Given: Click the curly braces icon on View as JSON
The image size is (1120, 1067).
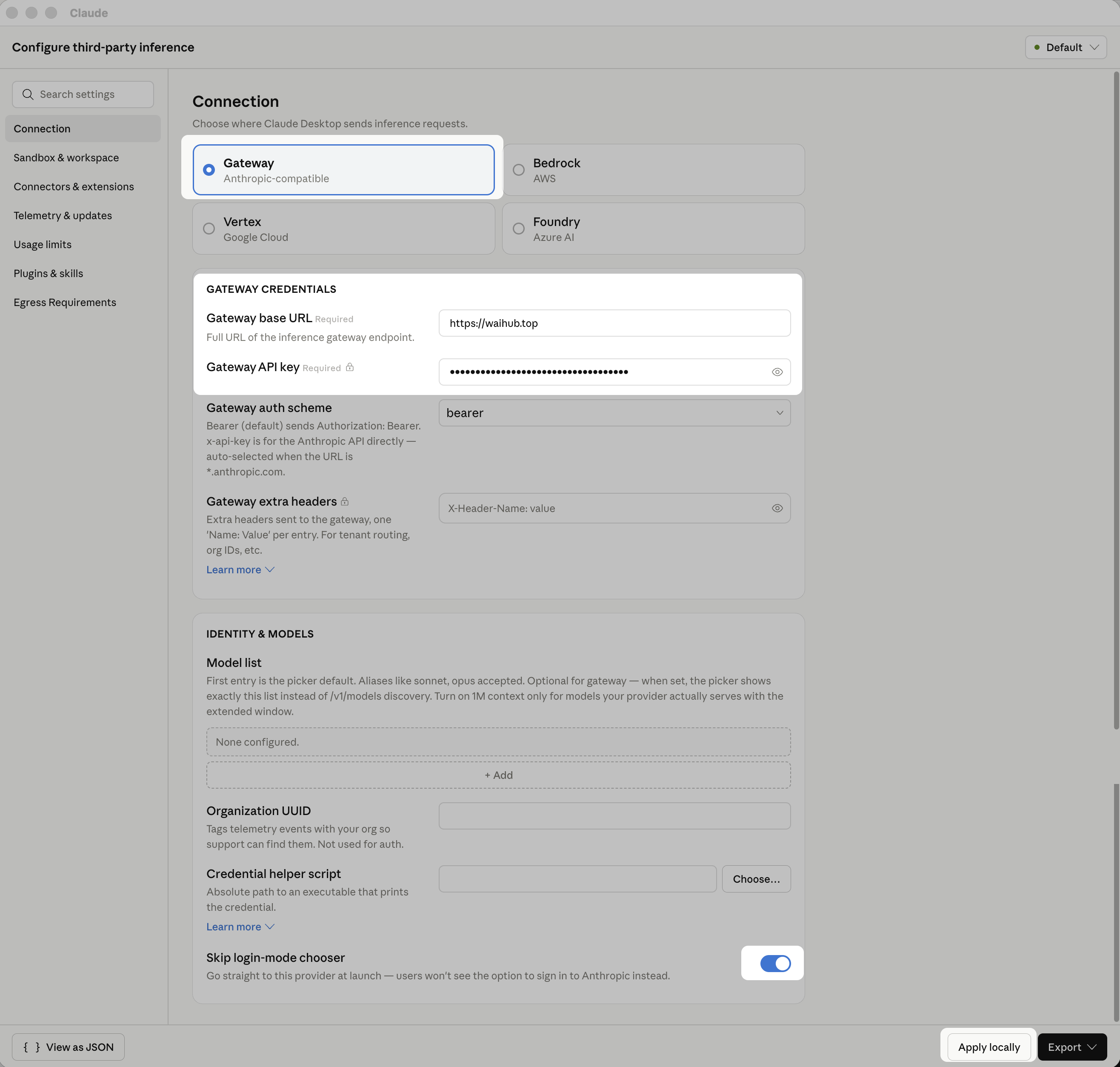Looking at the screenshot, I should (32, 1047).
